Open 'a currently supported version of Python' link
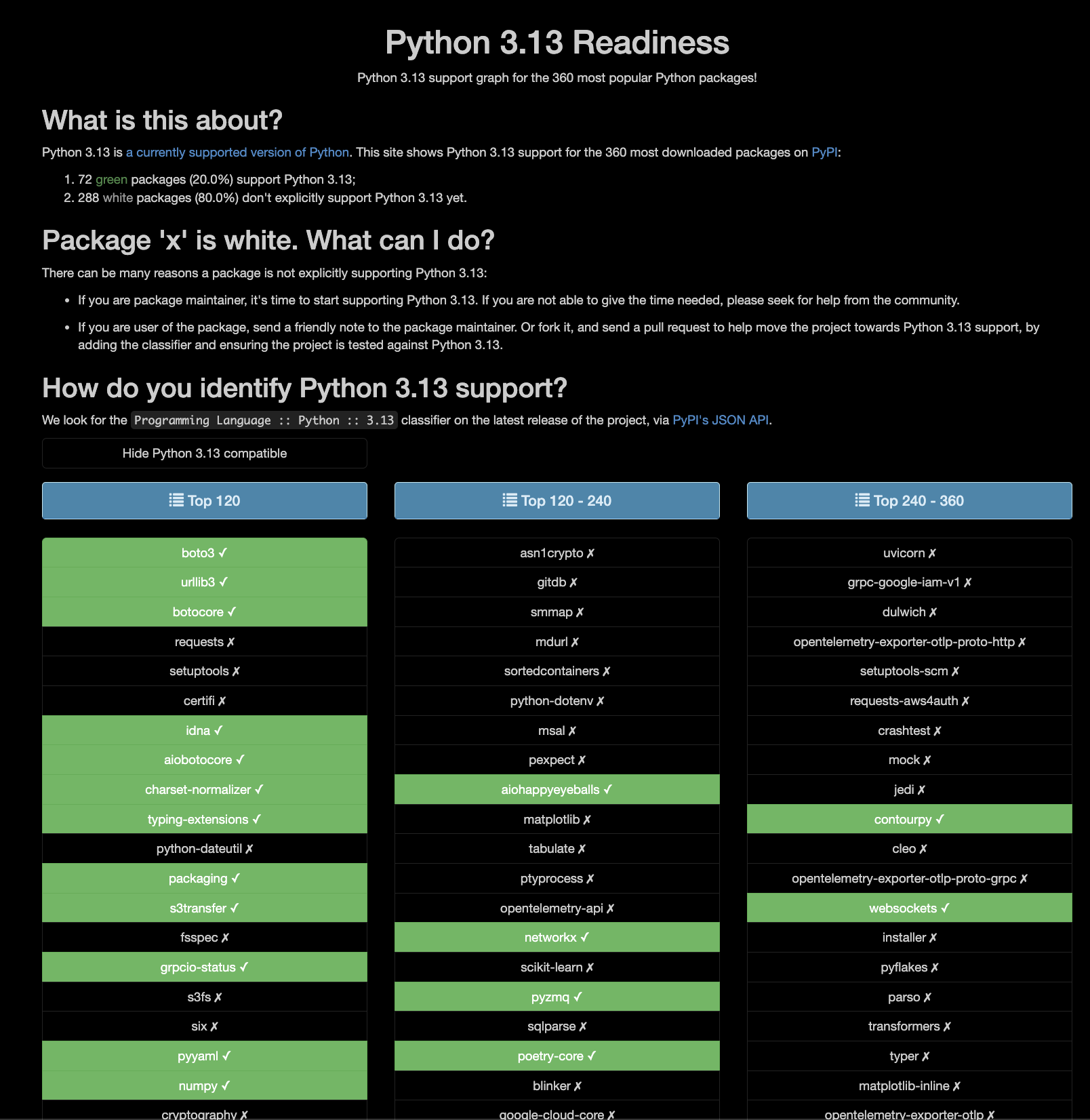Screen dimensions: 1090x1120 pos(238,153)
